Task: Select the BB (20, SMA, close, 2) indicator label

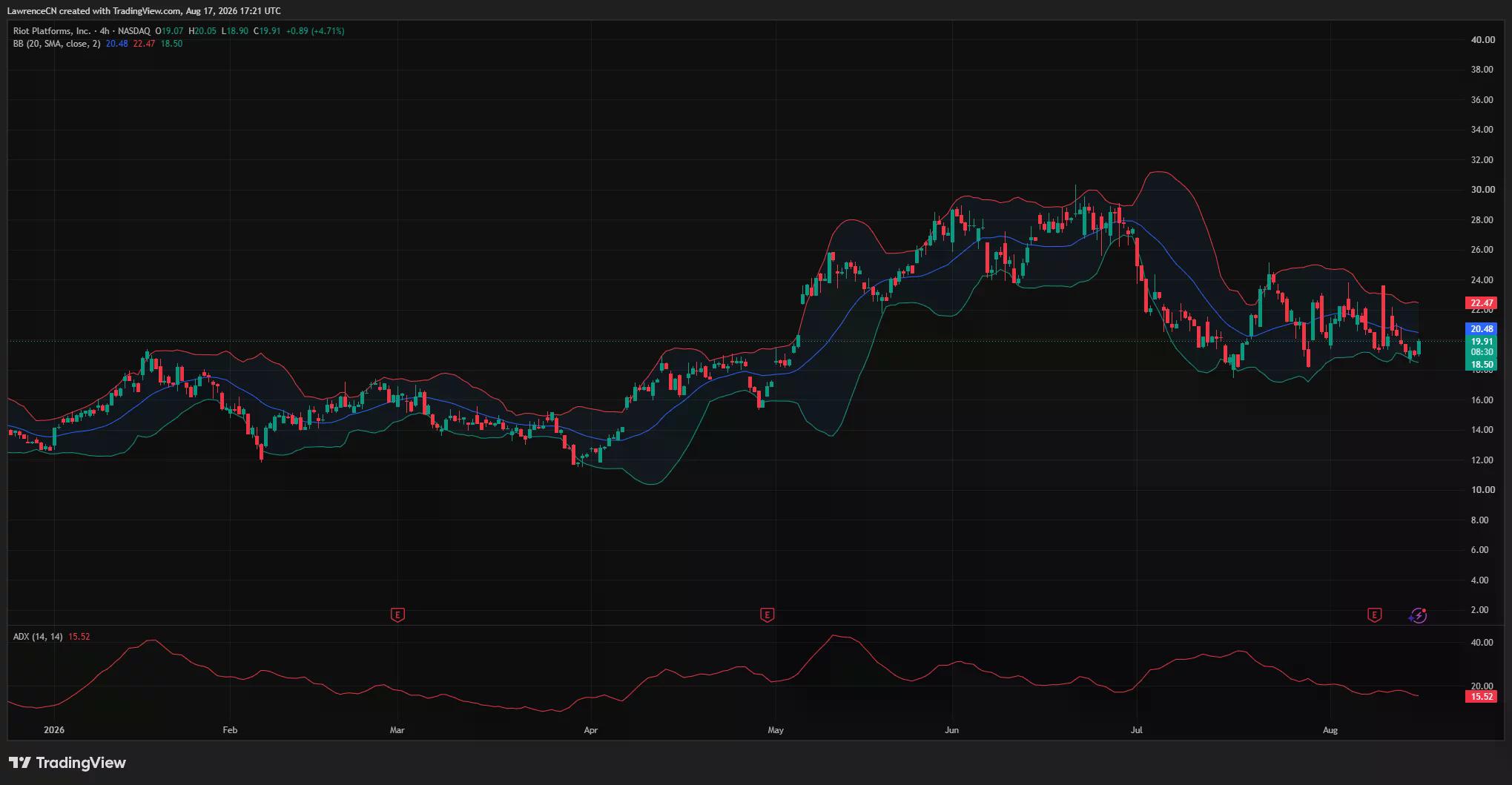Action: pos(56,44)
